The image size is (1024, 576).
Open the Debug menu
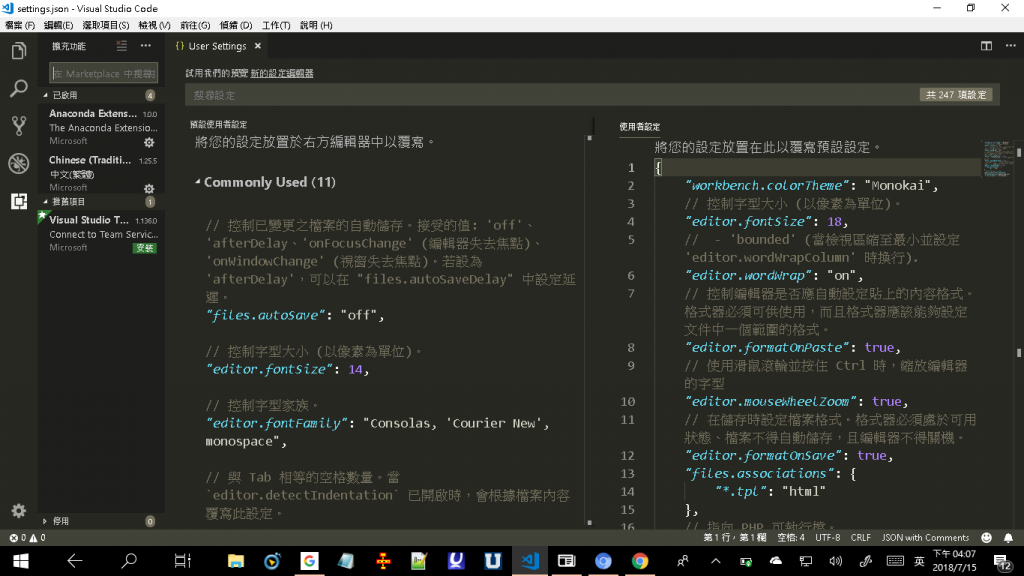[x=236, y=25]
